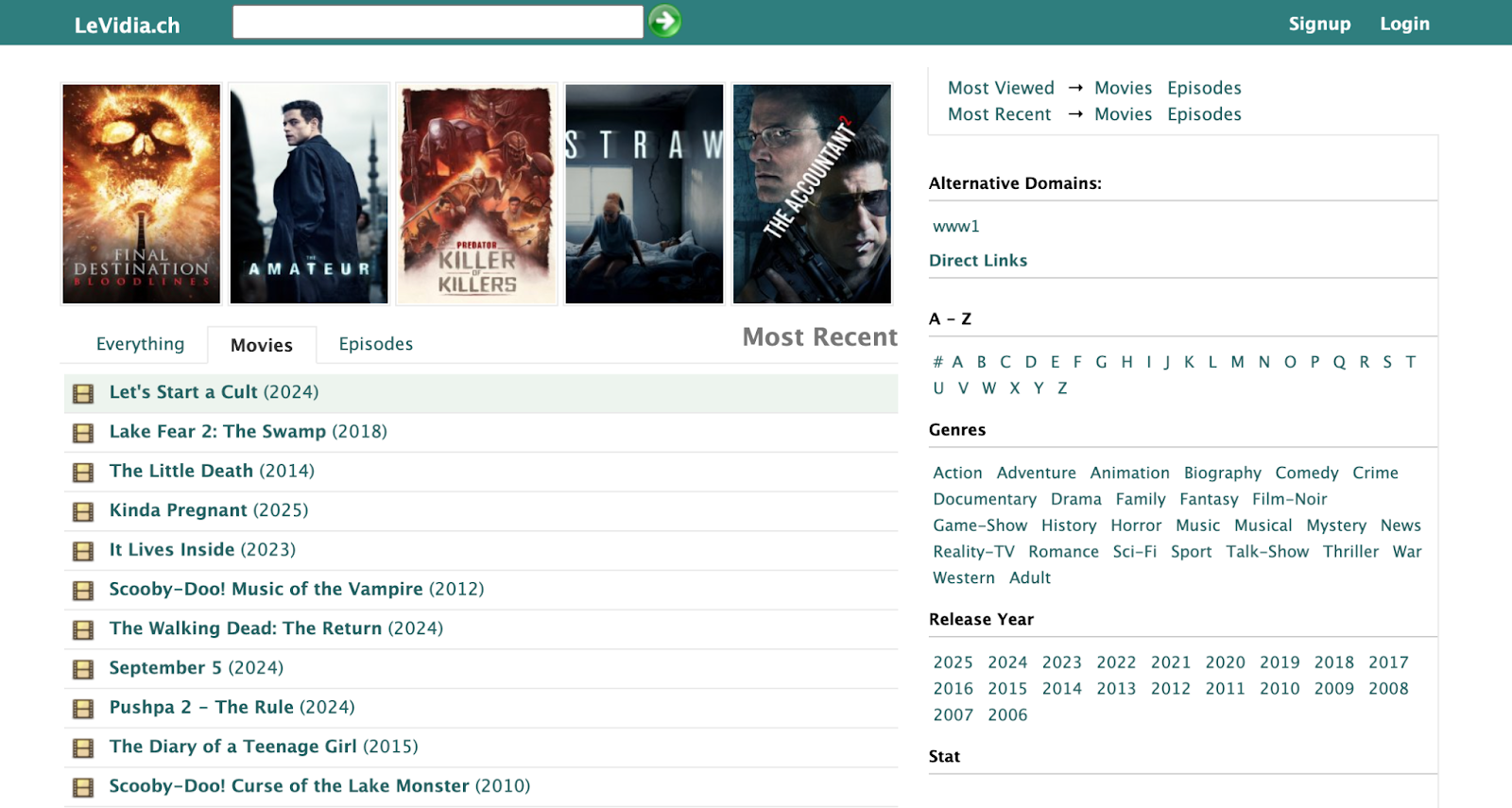
Task: Open The Accountant 2 poster
Action: [812, 194]
